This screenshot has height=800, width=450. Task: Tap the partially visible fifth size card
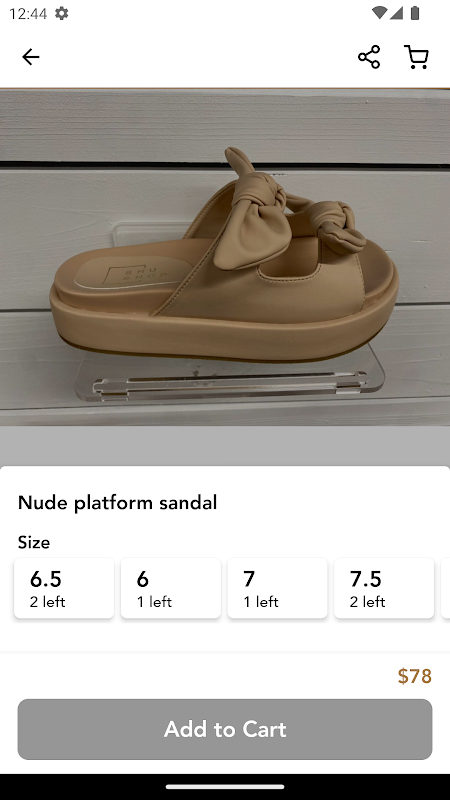point(445,588)
